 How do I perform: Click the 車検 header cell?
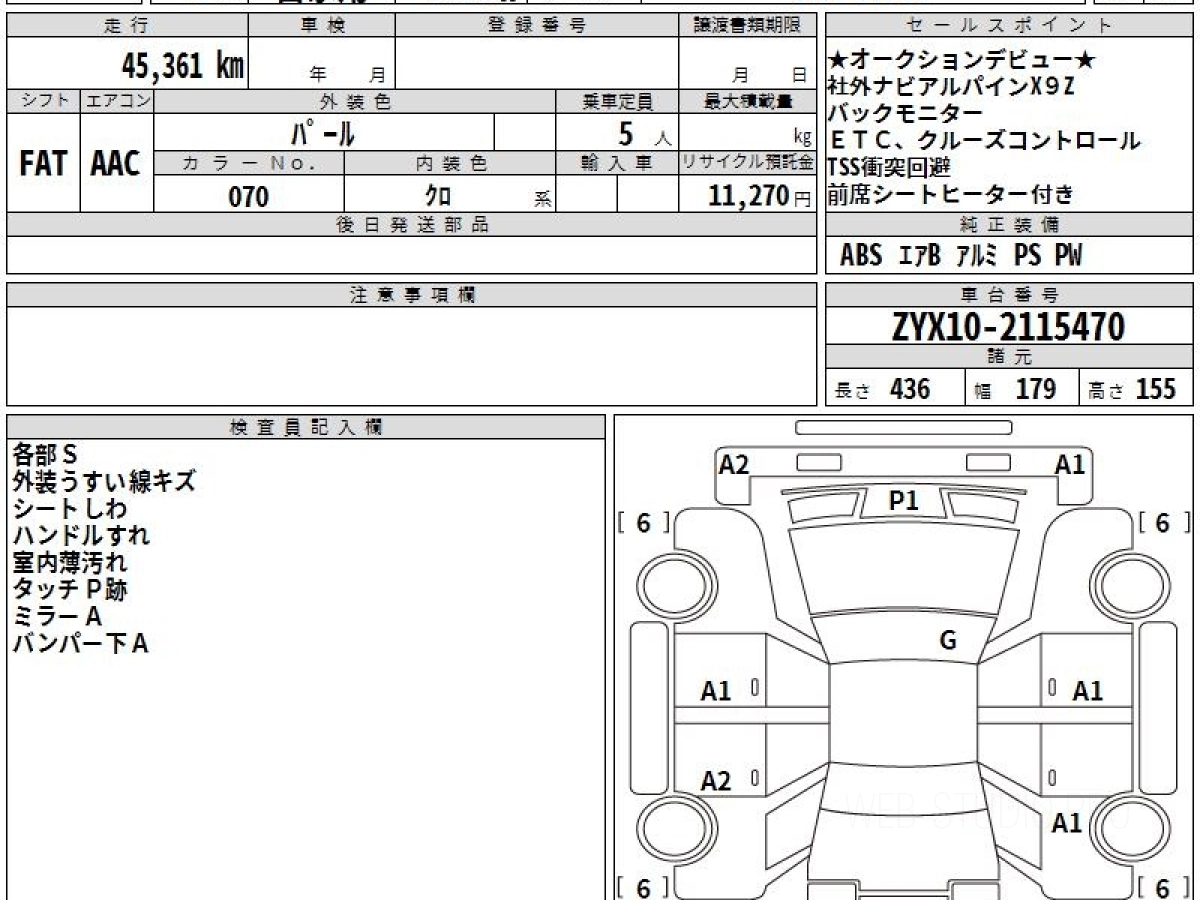322,26
